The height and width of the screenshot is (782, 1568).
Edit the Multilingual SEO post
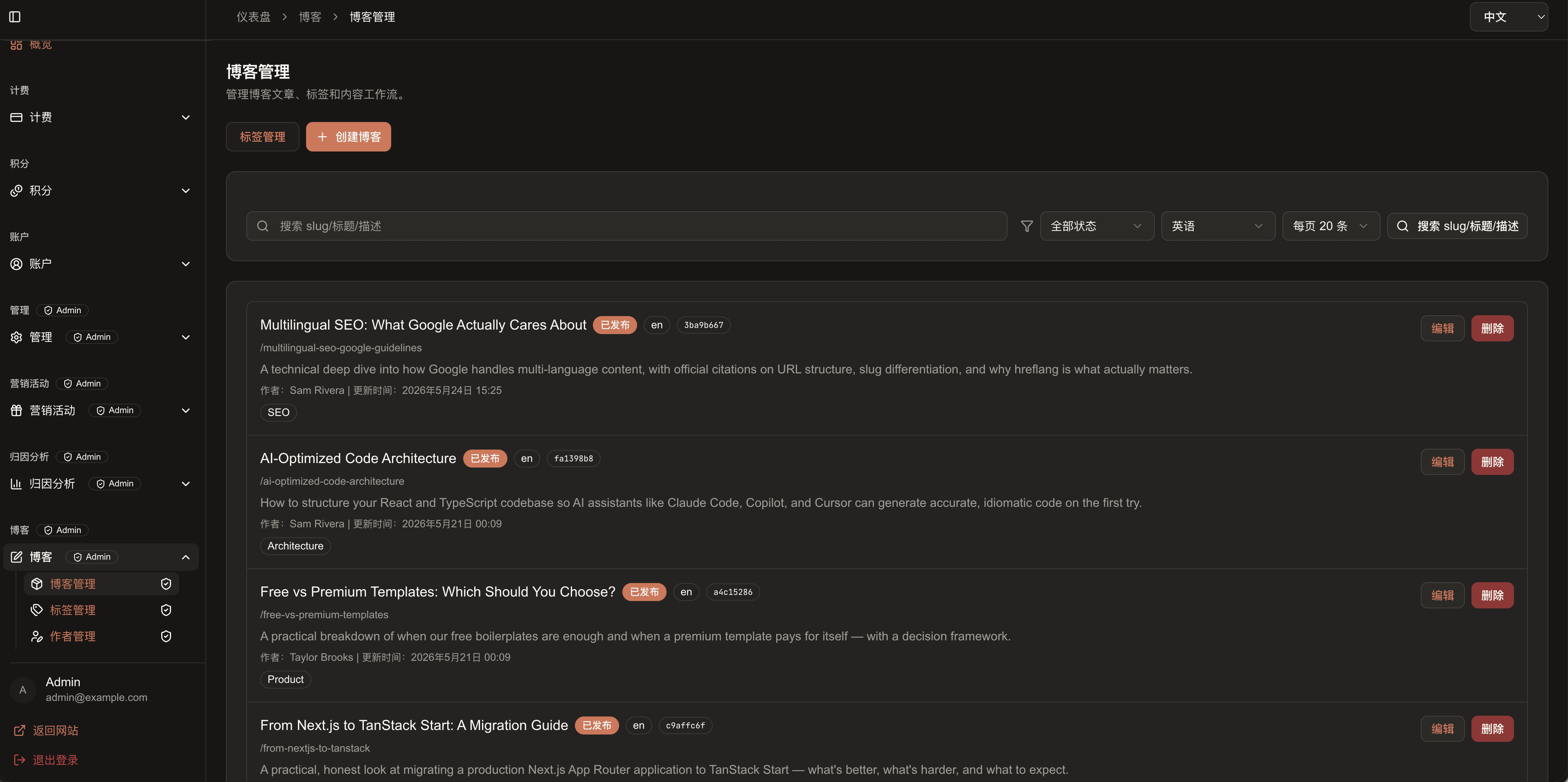pyautogui.click(x=1443, y=329)
